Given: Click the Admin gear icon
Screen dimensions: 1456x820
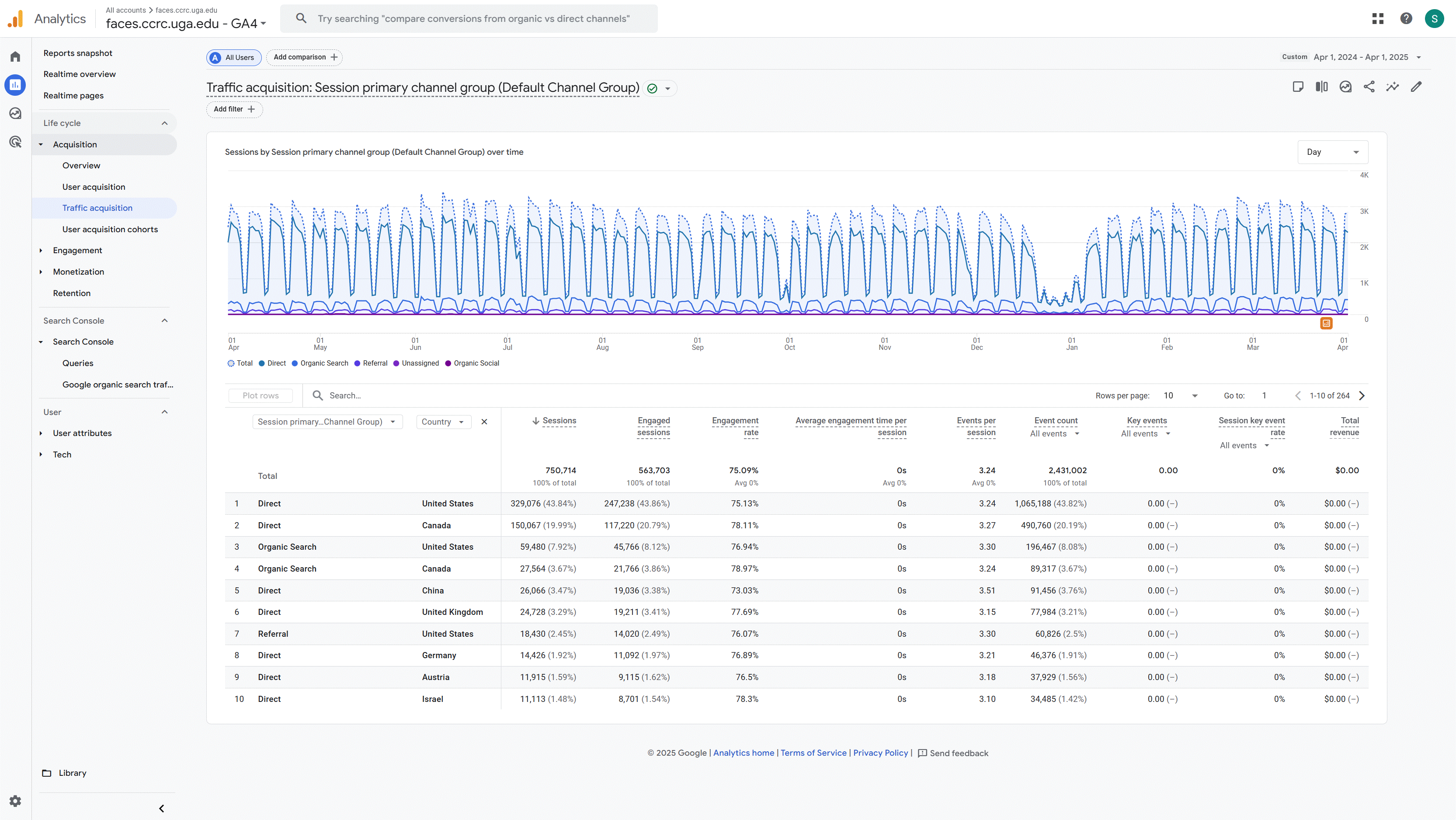Looking at the screenshot, I should [x=15, y=801].
